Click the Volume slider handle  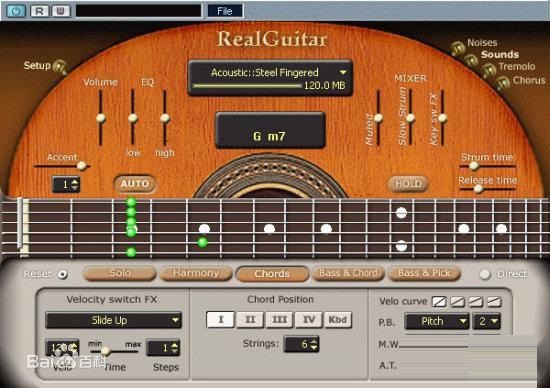coord(101,119)
